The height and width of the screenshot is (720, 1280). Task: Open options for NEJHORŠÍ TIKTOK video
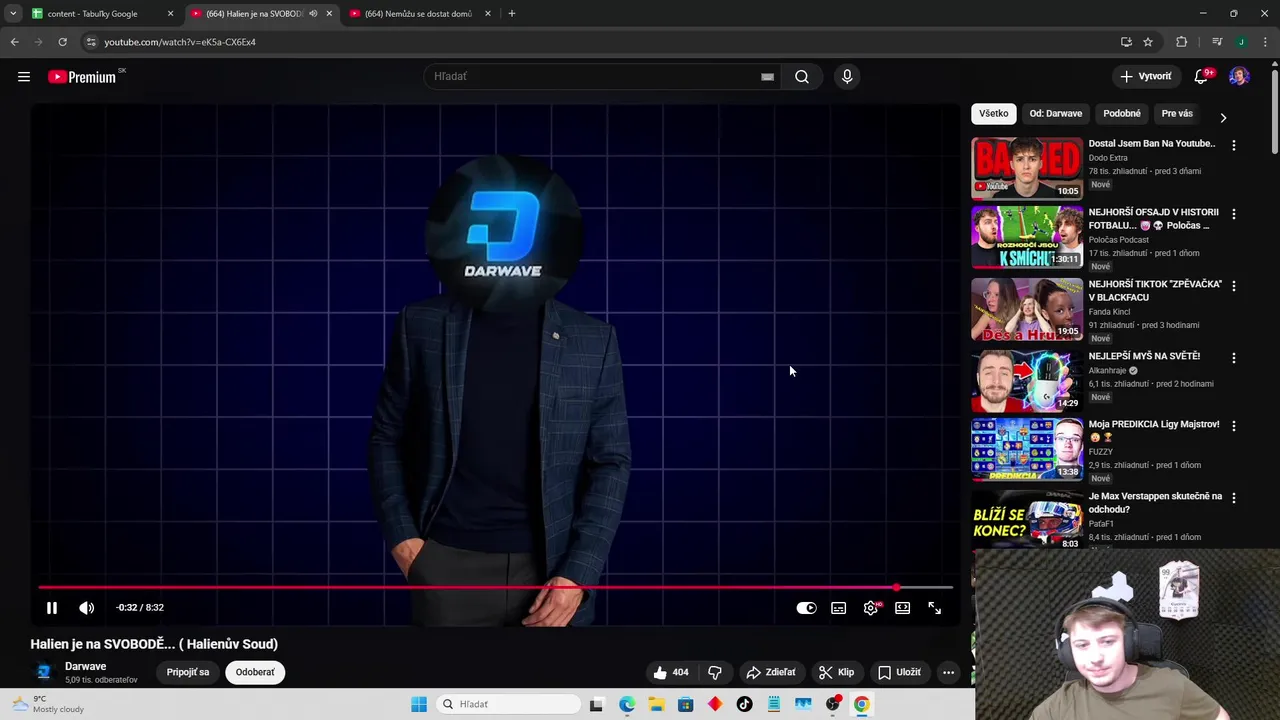(x=1234, y=286)
